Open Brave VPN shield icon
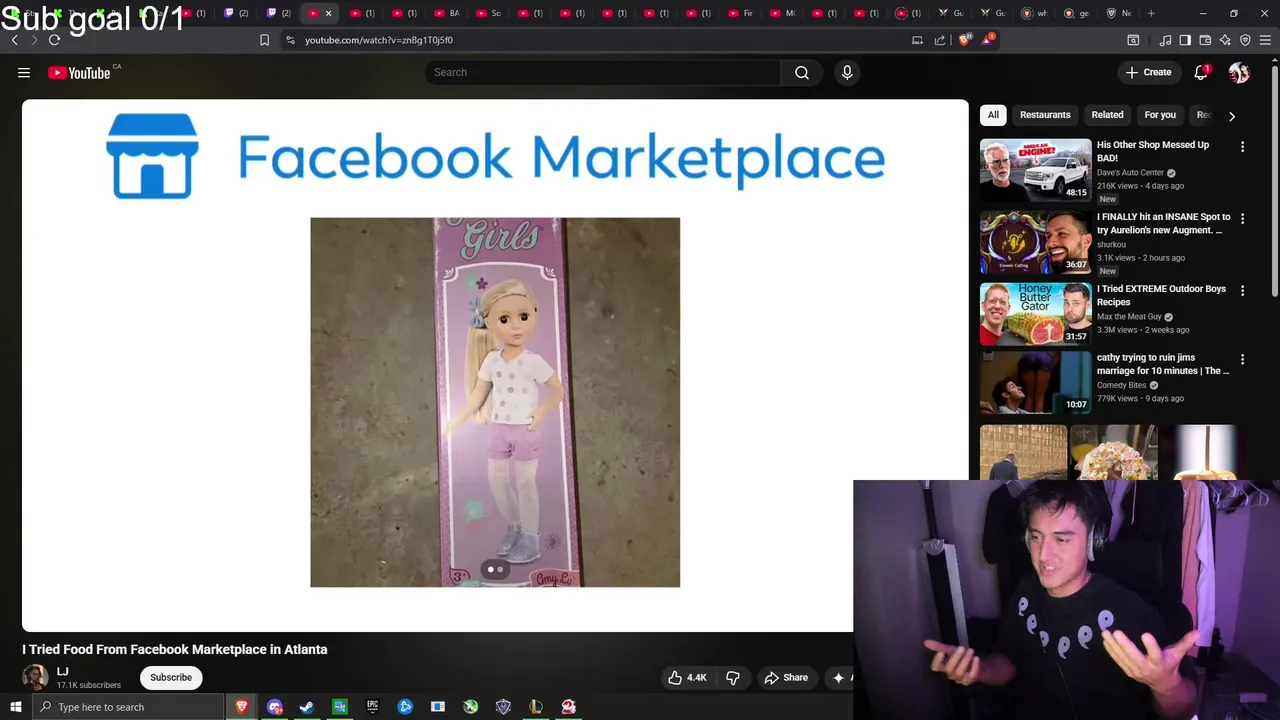The height and width of the screenshot is (720, 1280). [1245, 40]
